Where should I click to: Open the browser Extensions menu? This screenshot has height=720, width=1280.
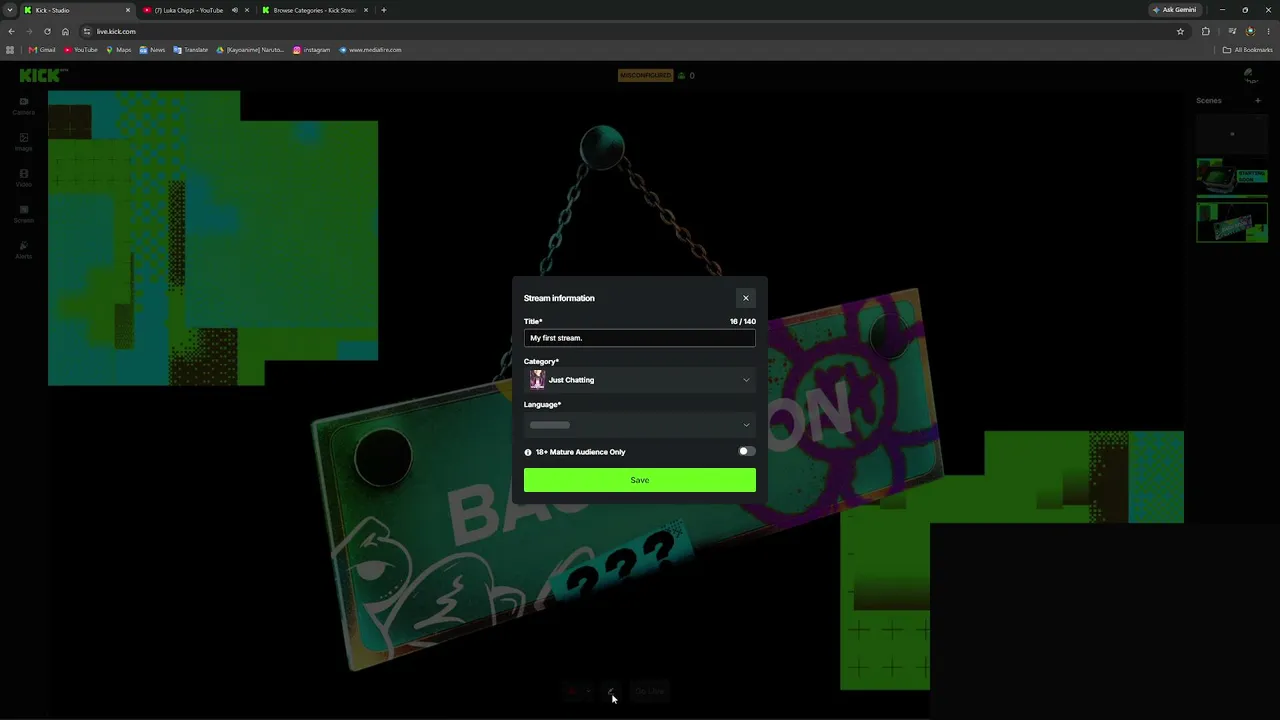click(1205, 31)
